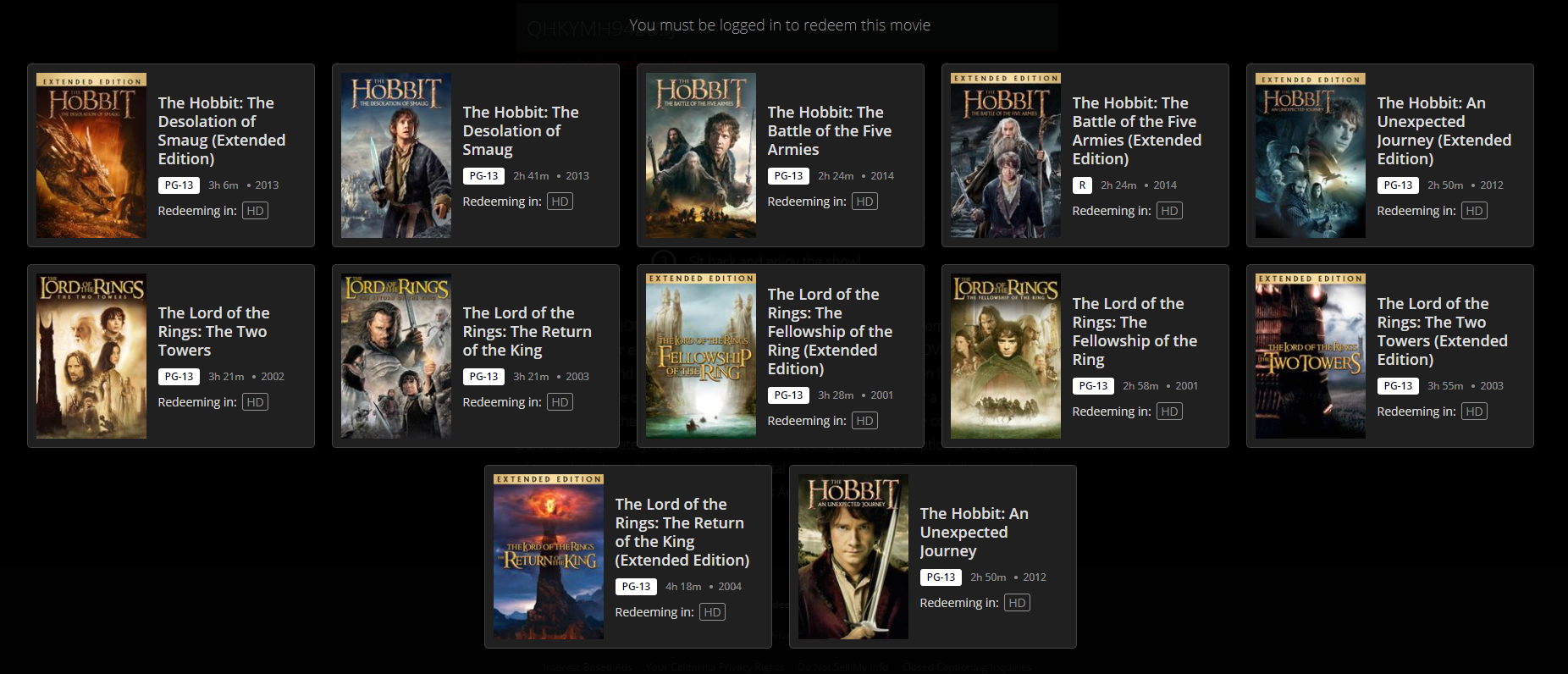Screen dimensions: 1568x674
Task: Click HD badge on Unexpected Journey Extended Edition card
Action: tap(1474, 211)
